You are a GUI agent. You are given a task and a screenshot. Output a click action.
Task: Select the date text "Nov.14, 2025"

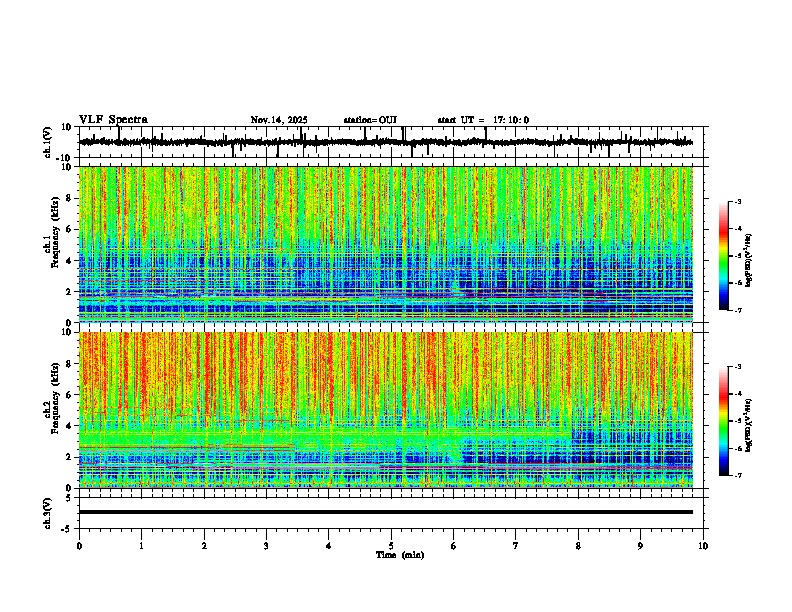[279, 120]
